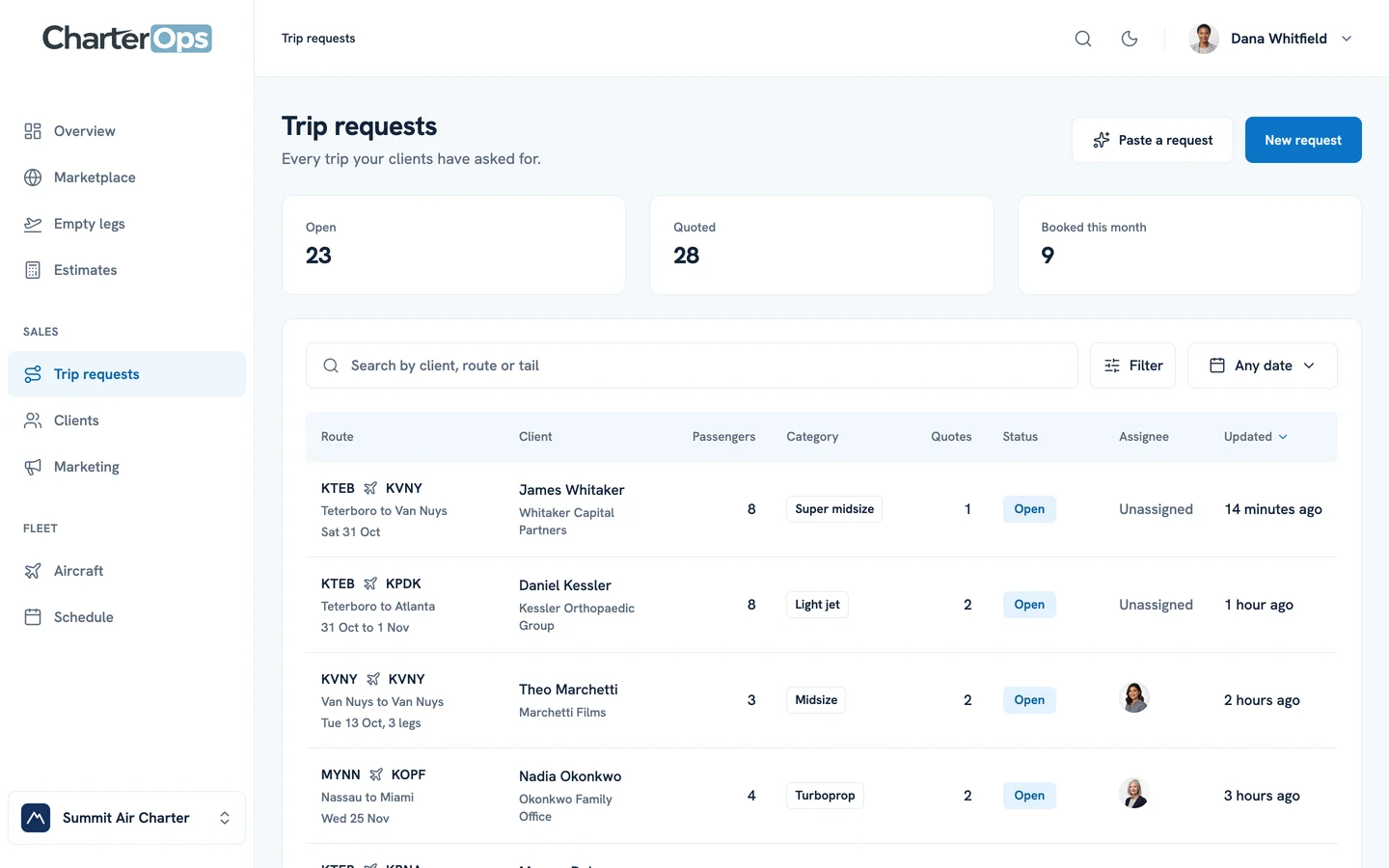The height and width of the screenshot is (868, 1389).
Task: Click the magnifier icon in the search field
Action: (331, 366)
